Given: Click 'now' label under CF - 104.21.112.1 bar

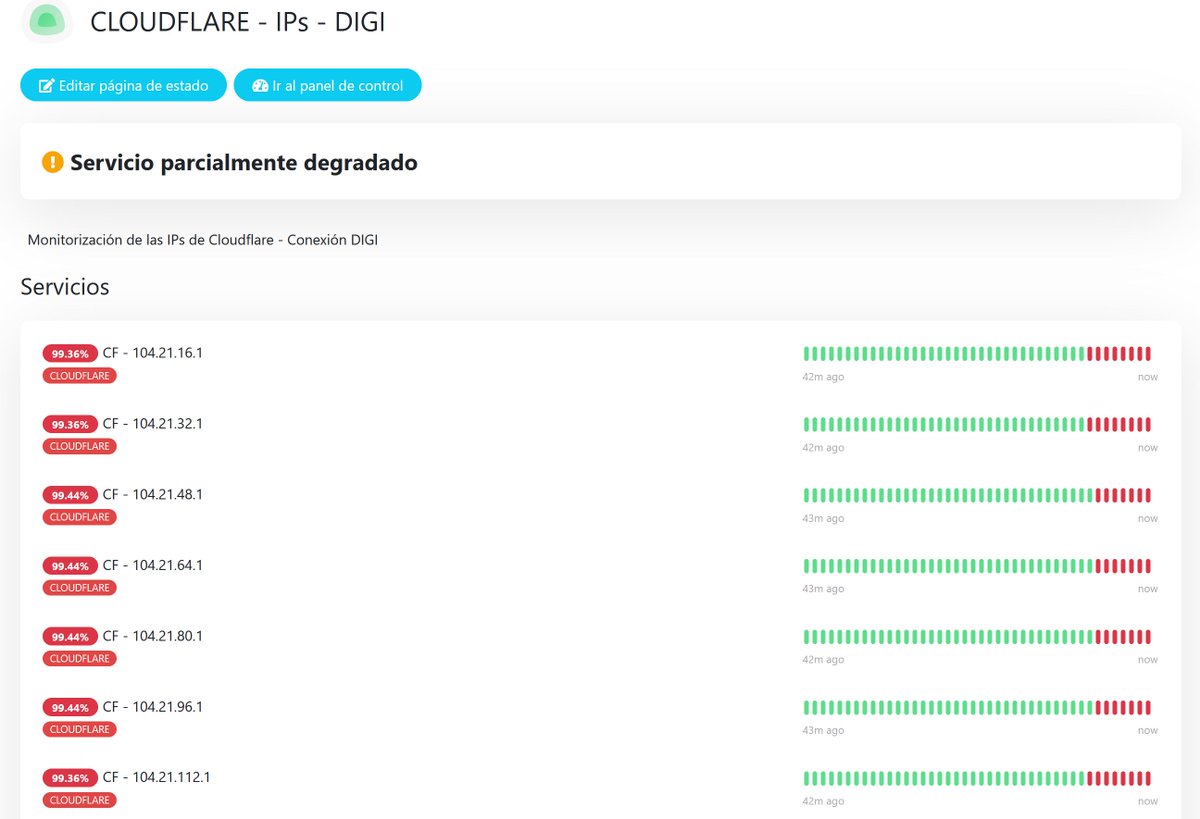Looking at the screenshot, I should 1147,801.
